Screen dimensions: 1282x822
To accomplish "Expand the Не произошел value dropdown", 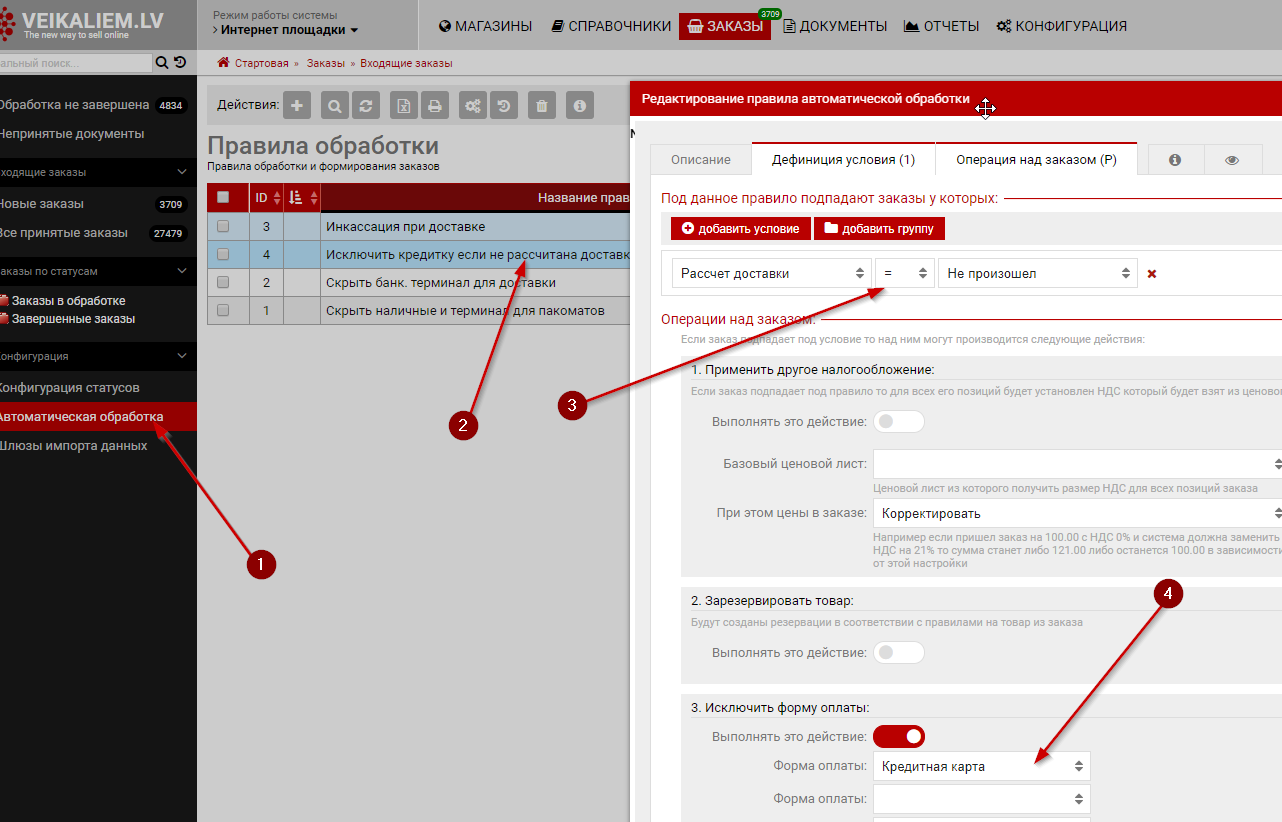I will tap(1036, 273).
